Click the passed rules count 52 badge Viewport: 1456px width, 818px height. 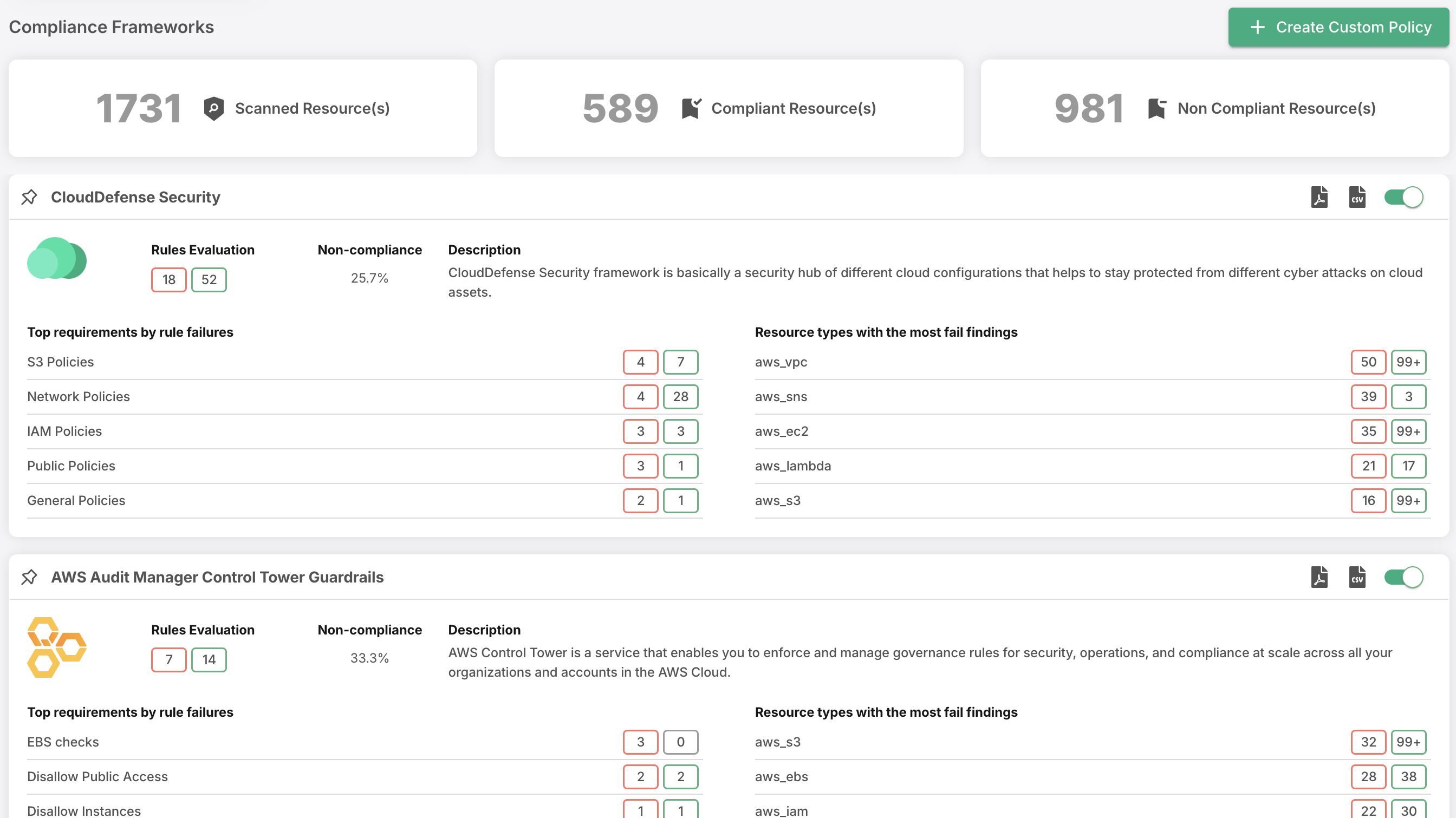click(209, 280)
